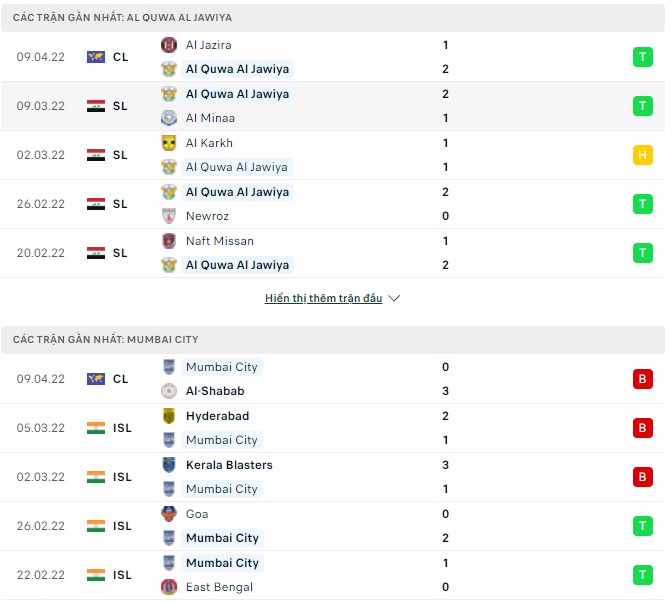Screen dimensions: 672x604
Task: Open the Al Jazira team link
Action: pos(208,45)
